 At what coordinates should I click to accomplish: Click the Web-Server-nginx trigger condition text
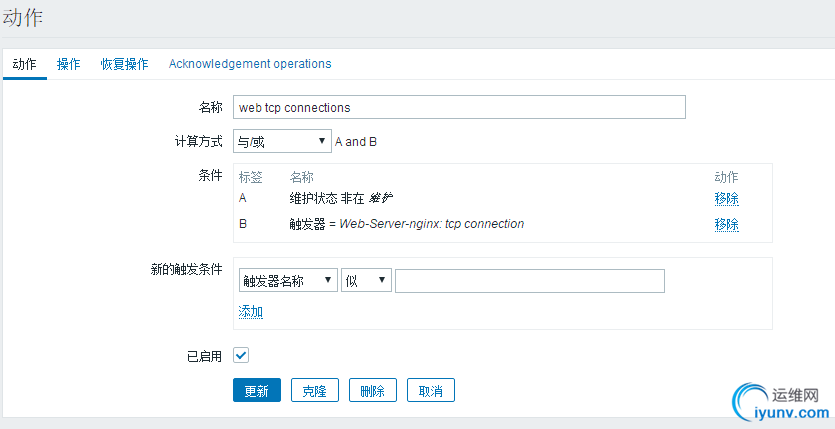pos(432,224)
